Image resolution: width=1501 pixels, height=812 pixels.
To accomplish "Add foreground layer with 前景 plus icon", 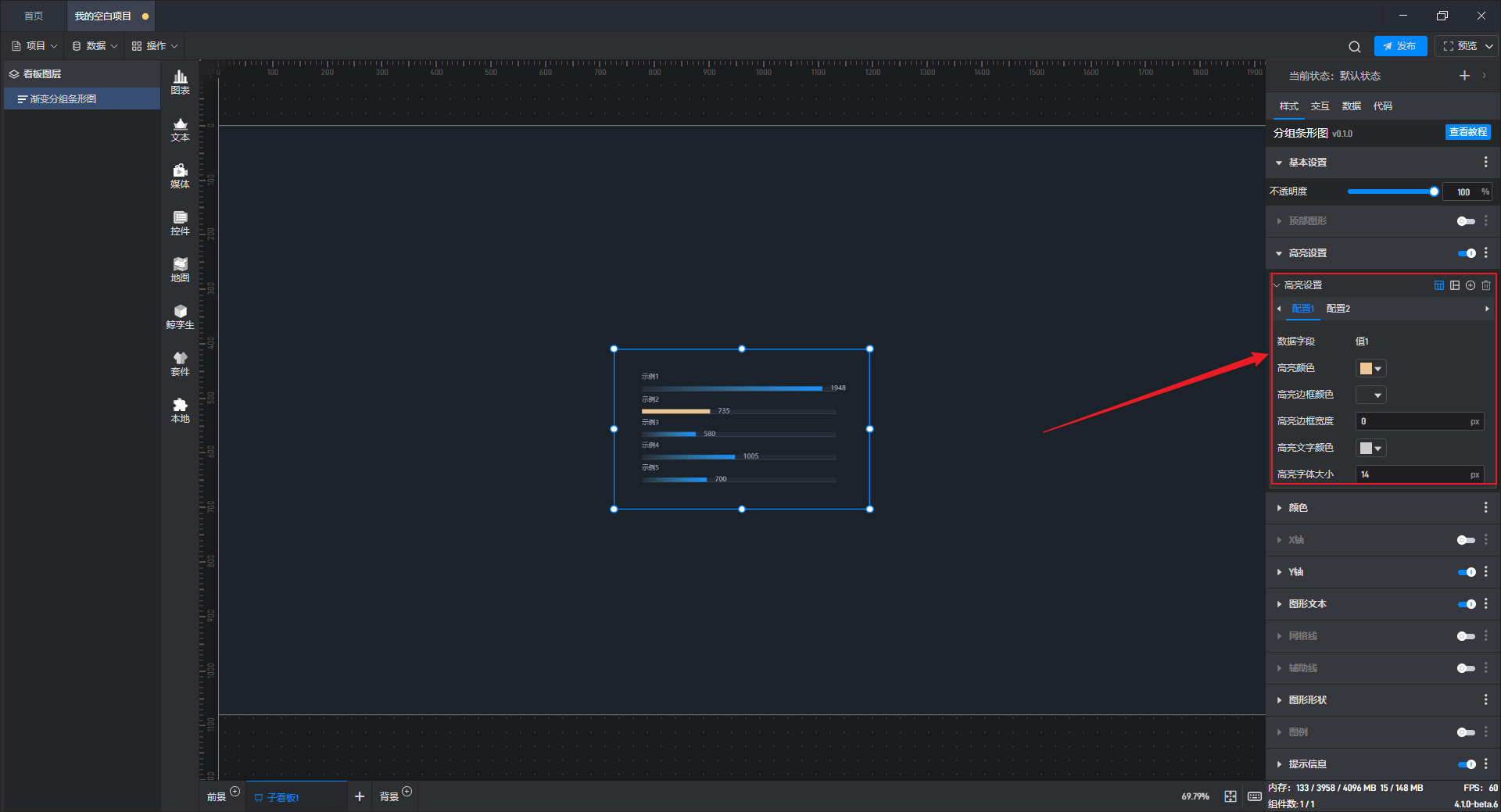I will (x=235, y=792).
